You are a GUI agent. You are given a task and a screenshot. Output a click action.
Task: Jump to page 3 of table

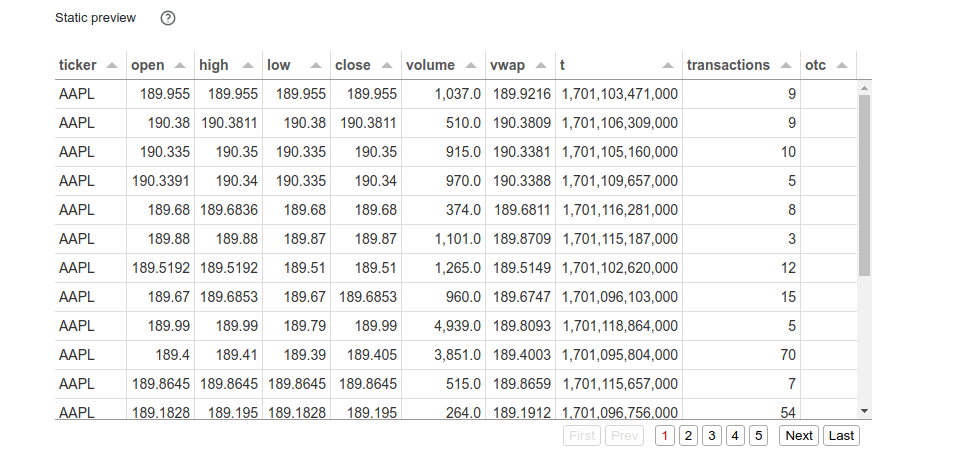click(x=711, y=435)
